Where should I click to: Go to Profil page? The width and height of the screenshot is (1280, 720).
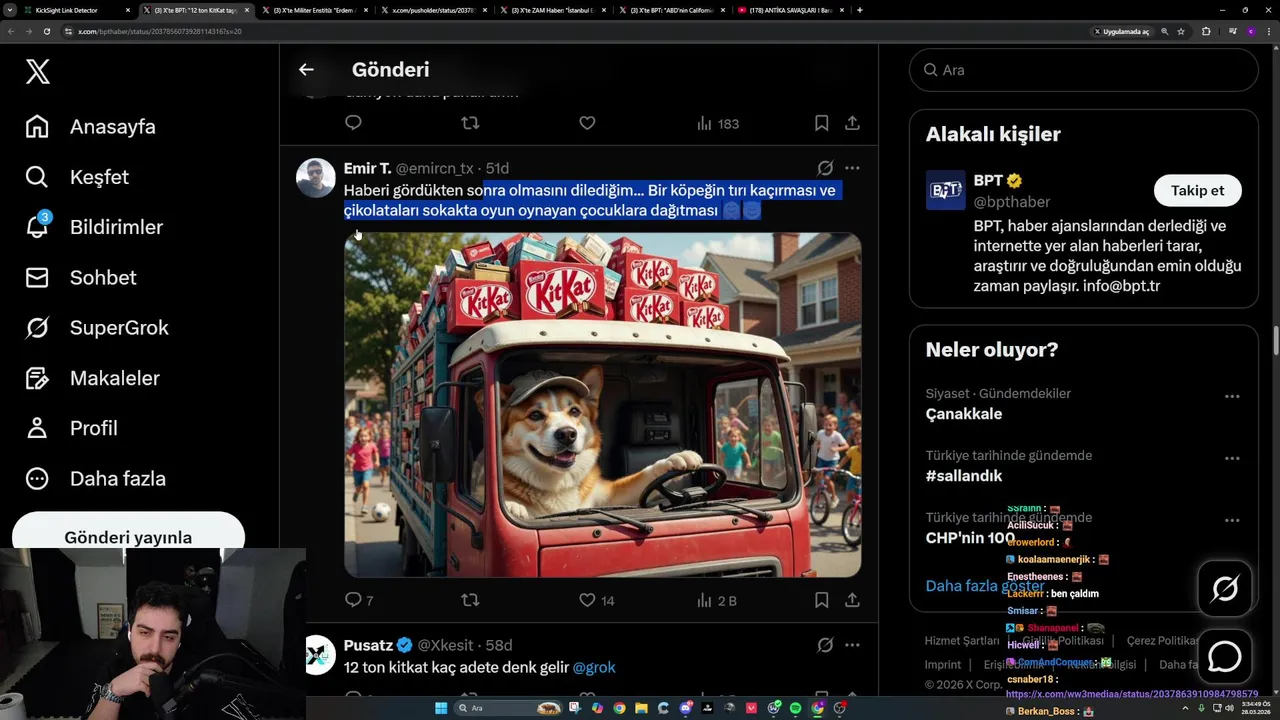pos(71,428)
